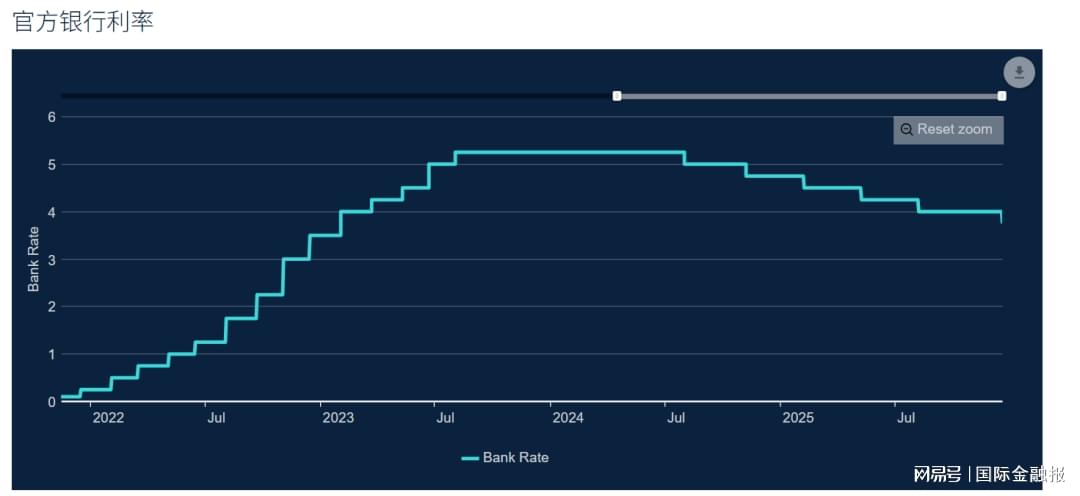Click the dark unselected range slider track

(338, 96)
